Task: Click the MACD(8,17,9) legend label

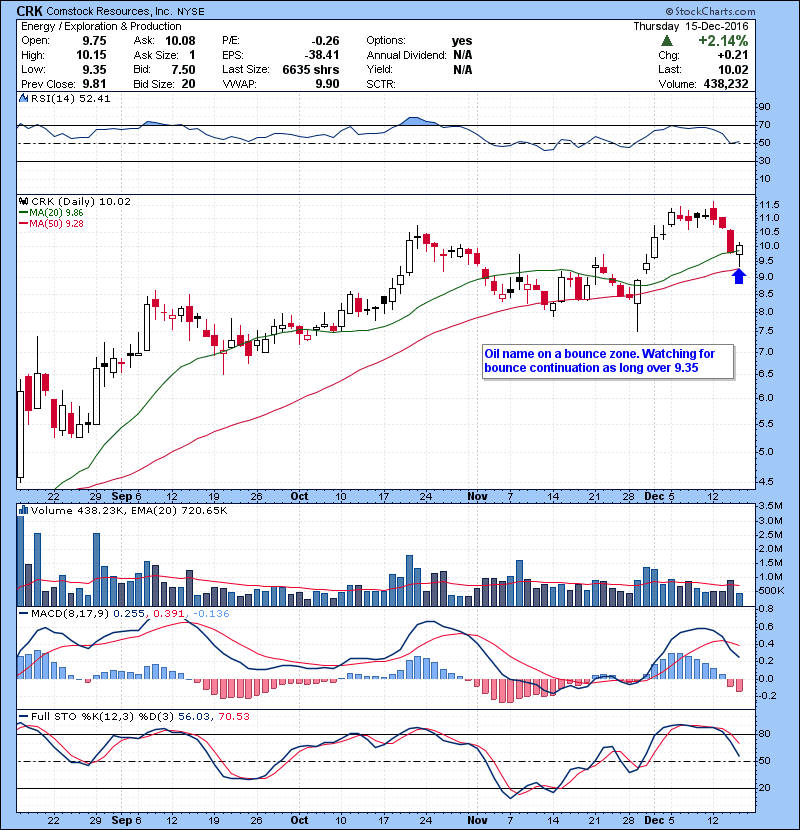Action: 70,614
